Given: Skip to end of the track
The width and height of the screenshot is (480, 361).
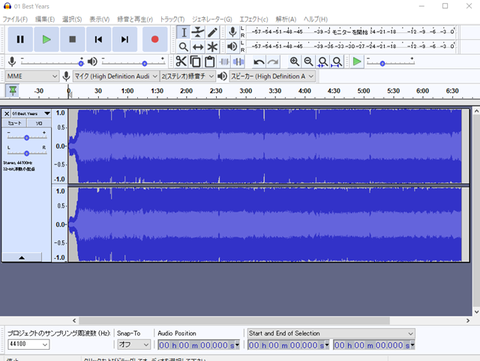Looking at the screenshot, I should click(x=125, y=39).
